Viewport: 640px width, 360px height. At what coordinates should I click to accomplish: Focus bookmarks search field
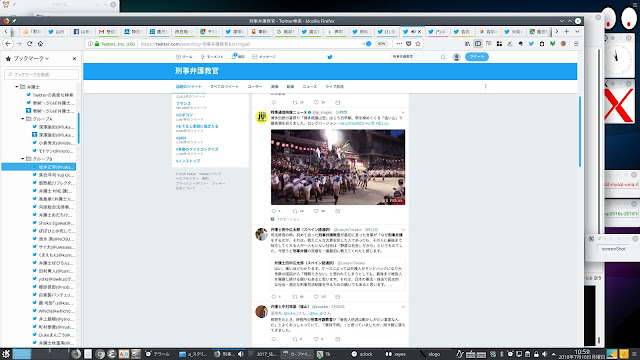pos(41,74)
